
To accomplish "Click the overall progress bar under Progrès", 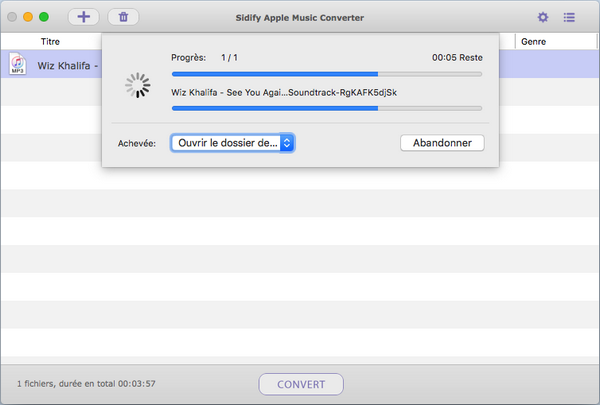I will [x=326, y=73].
